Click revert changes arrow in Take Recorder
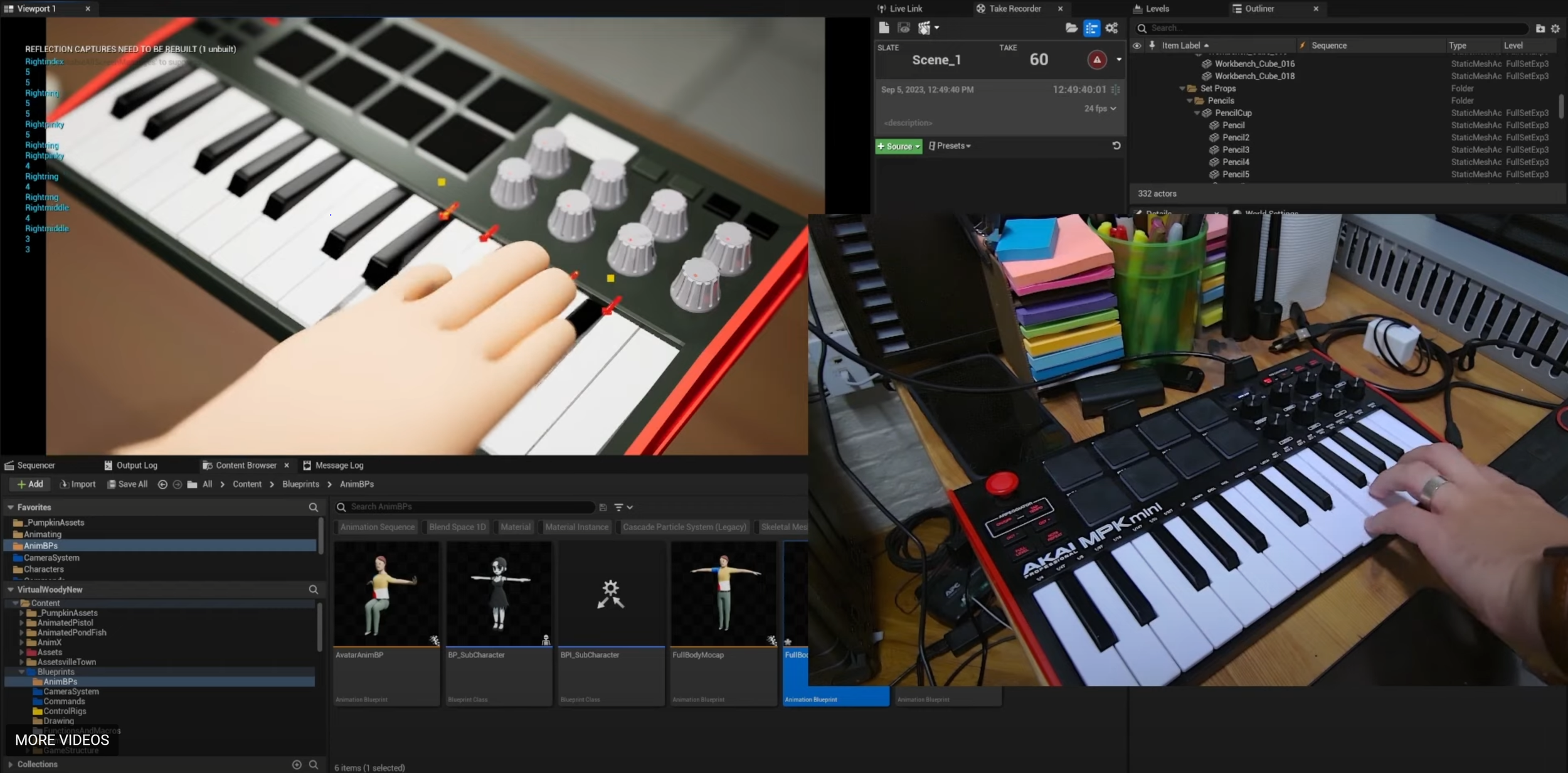 (1116, 146)
